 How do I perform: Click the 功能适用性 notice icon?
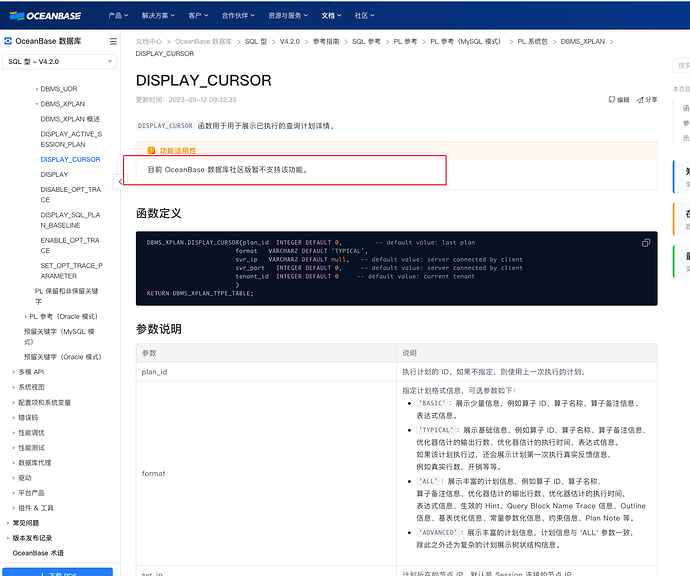[x=151, y=150]
